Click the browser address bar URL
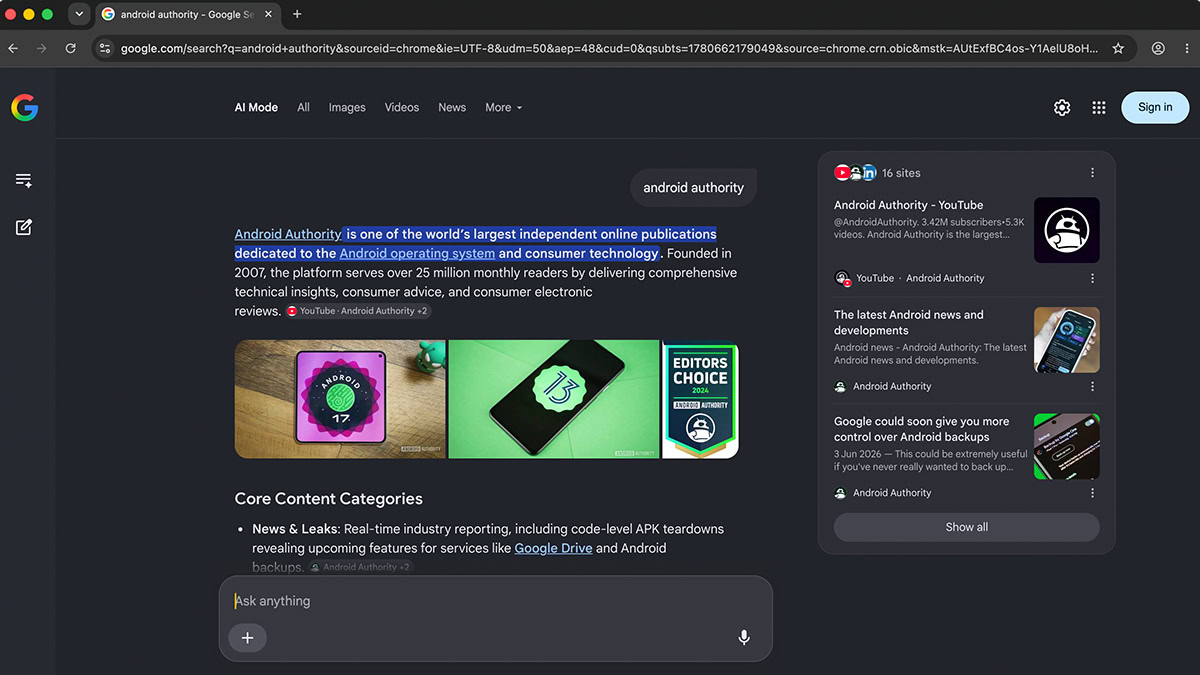Image resolution: width=1200 pixels, height=675 pixels. point(608,48)
